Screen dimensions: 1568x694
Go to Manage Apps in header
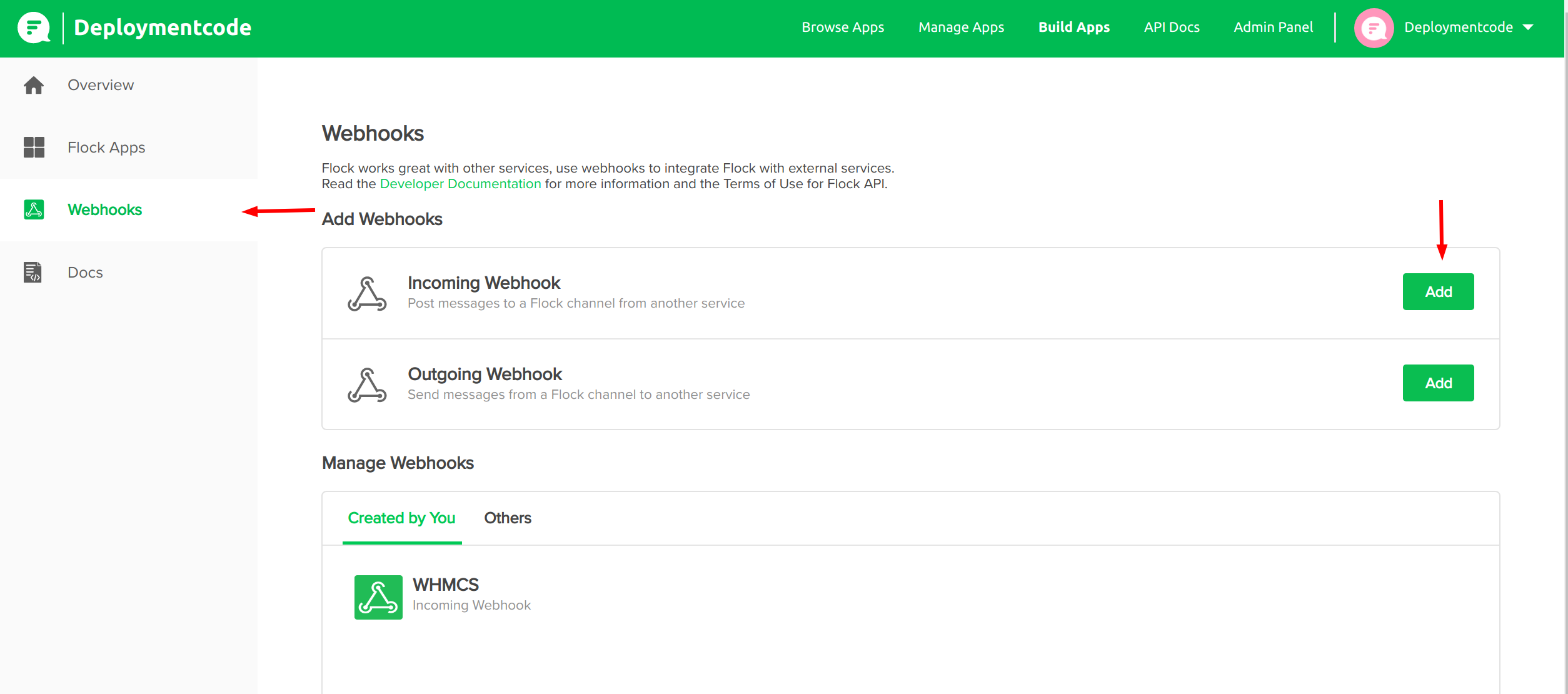(961, 28)
